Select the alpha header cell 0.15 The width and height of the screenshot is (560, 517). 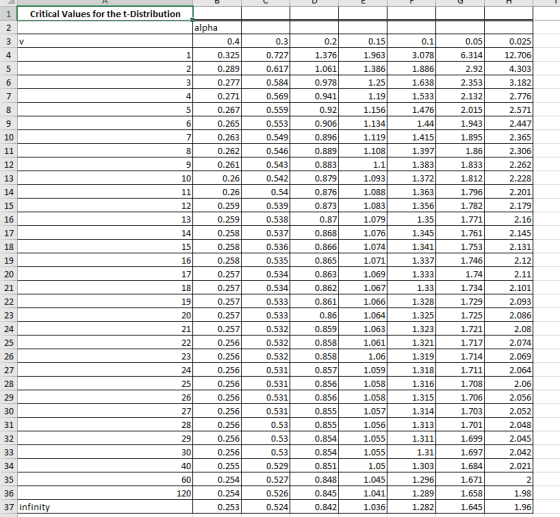point(363,41)
